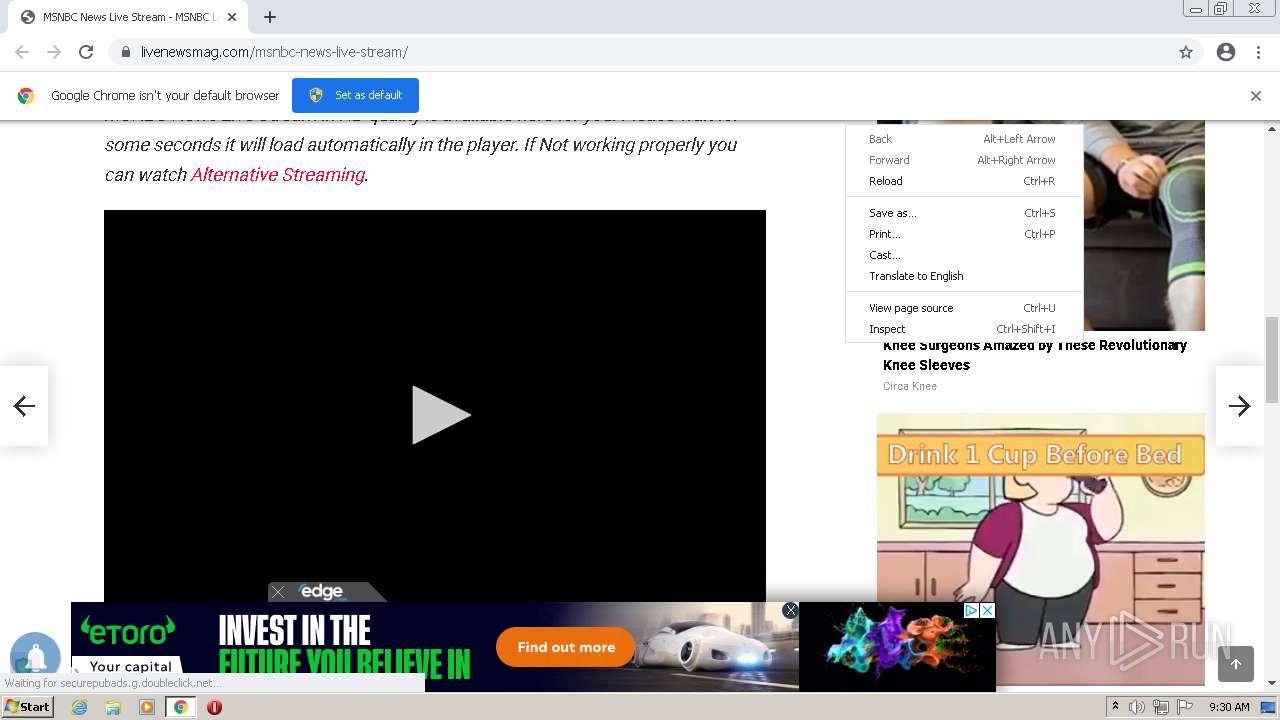1280x720 pixels.
Task: Open Chrome's three-dot menu
Action: point(1258,52)
